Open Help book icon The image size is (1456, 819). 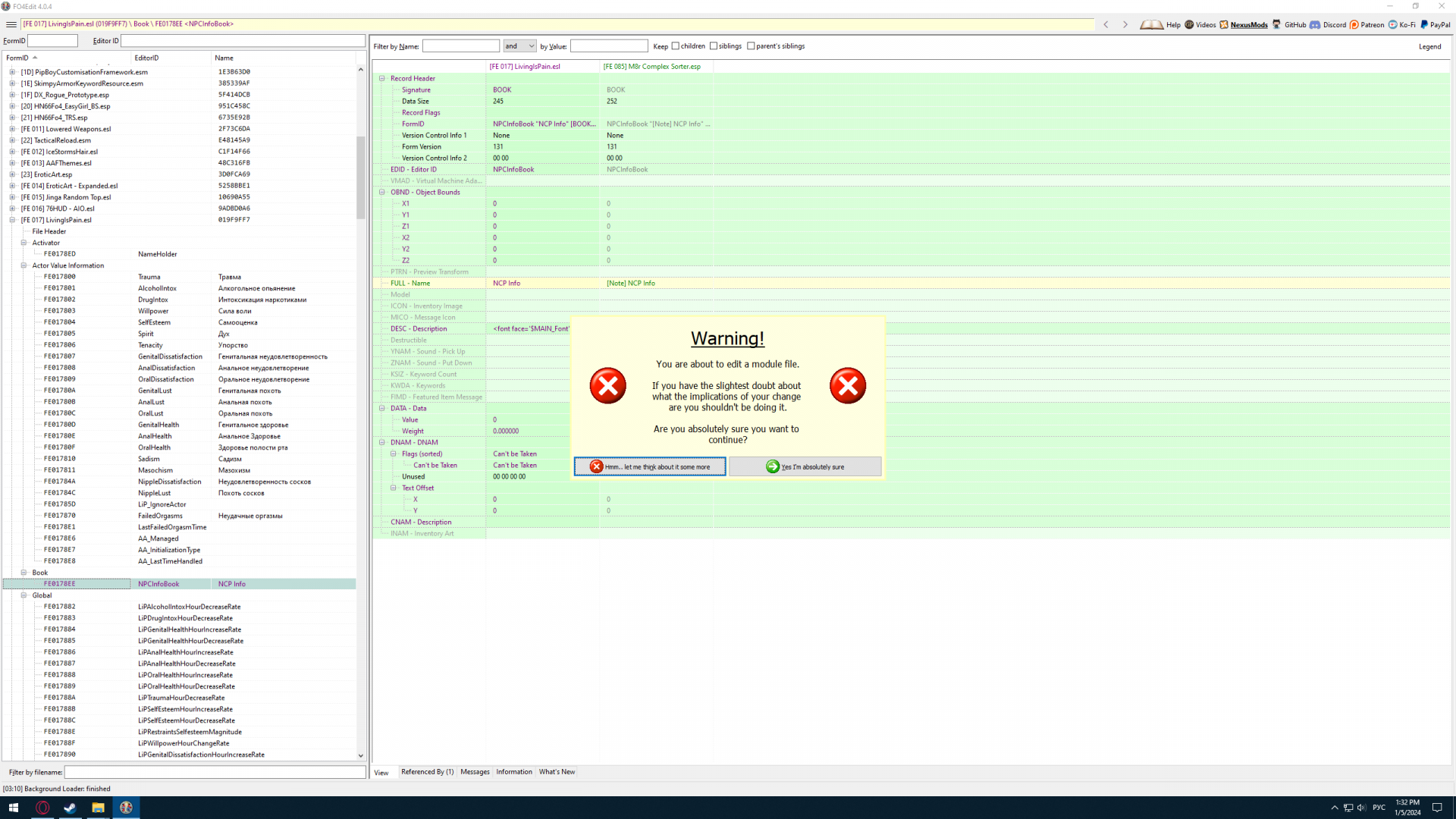click(x=1151, y=24)
